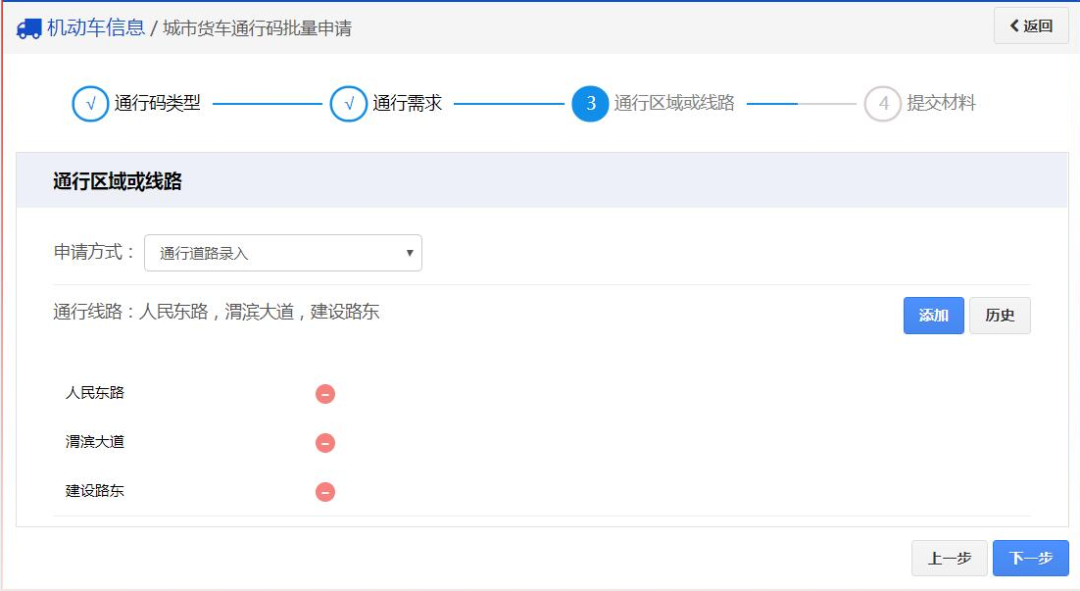Image resolution: width=1080 pixels, height=591 pixels.
Task: Click the 返回 back button
Action: tap(1031, 26)
